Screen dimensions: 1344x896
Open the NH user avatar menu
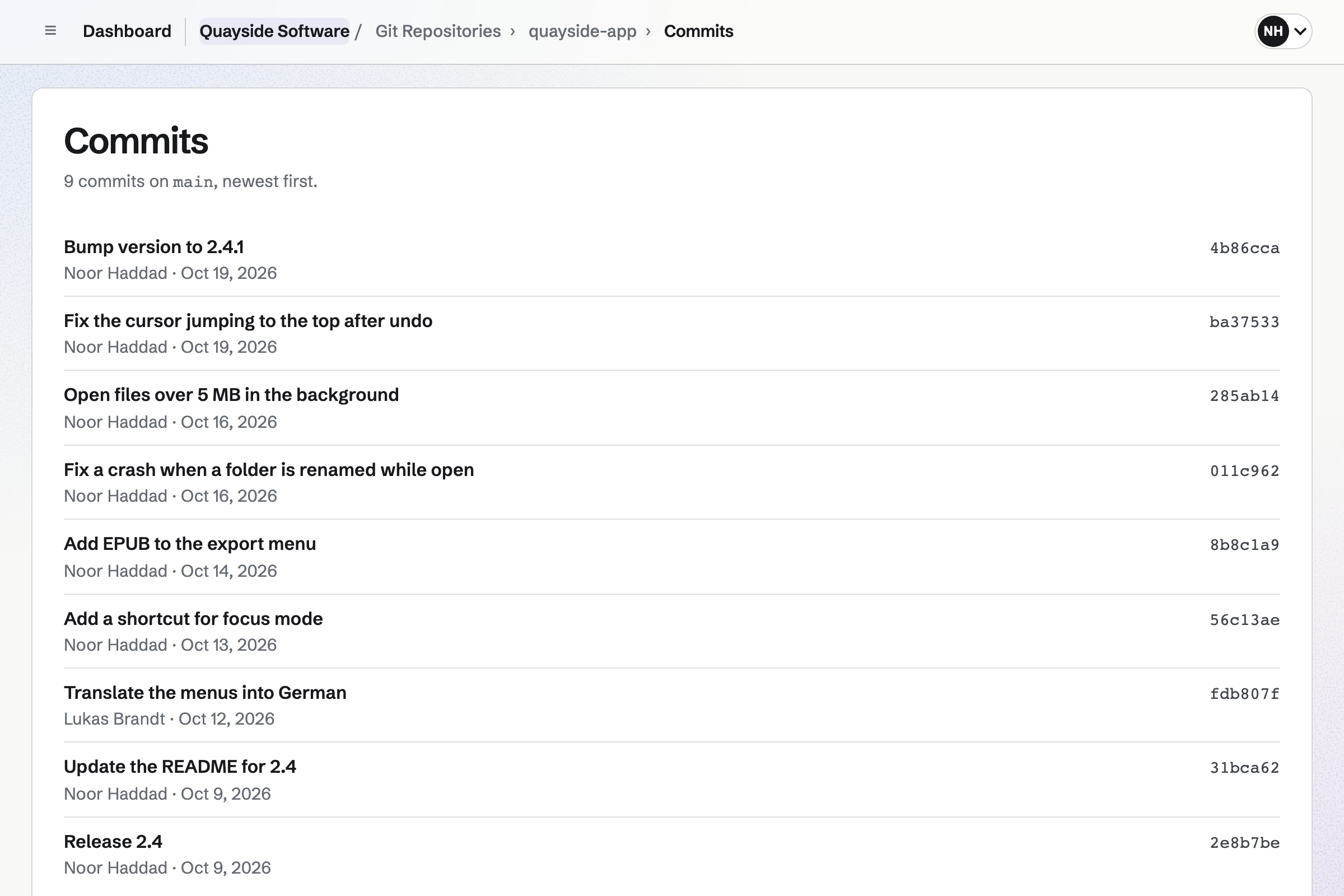[x=1283, y=31]
